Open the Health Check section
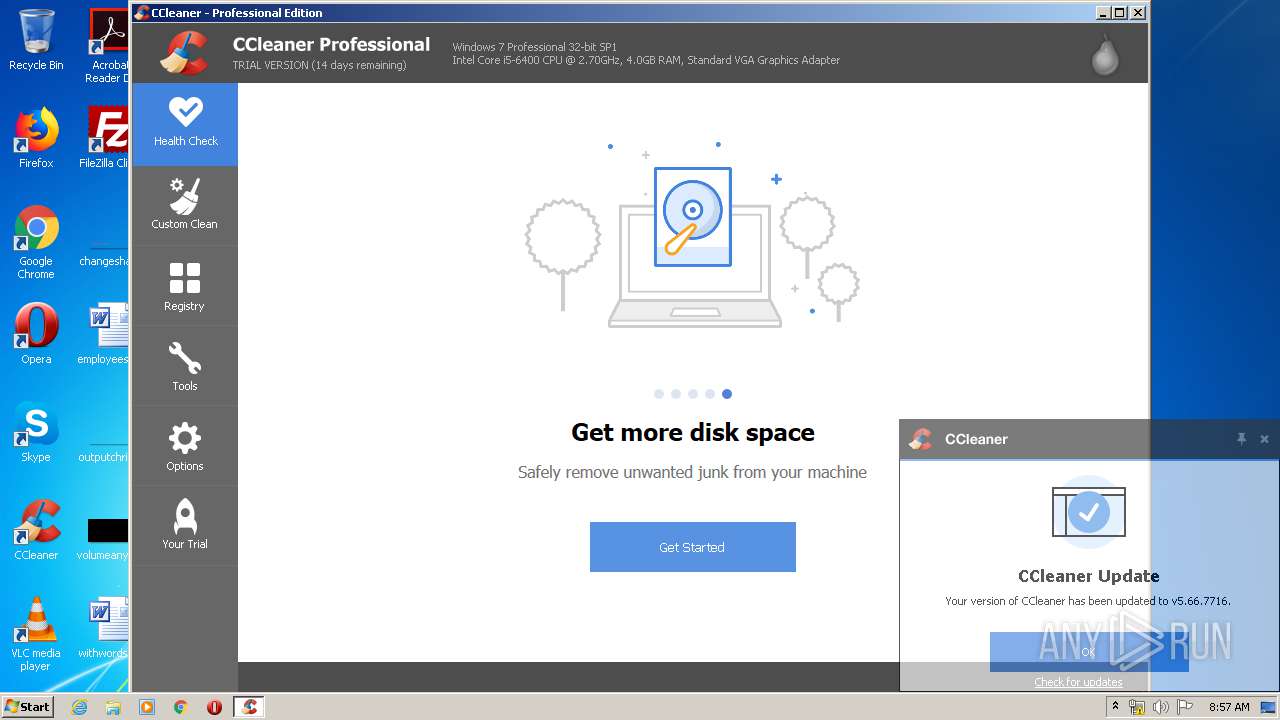Image resolution: width=1280 pixels, height=720 pixels. (185, 124)
